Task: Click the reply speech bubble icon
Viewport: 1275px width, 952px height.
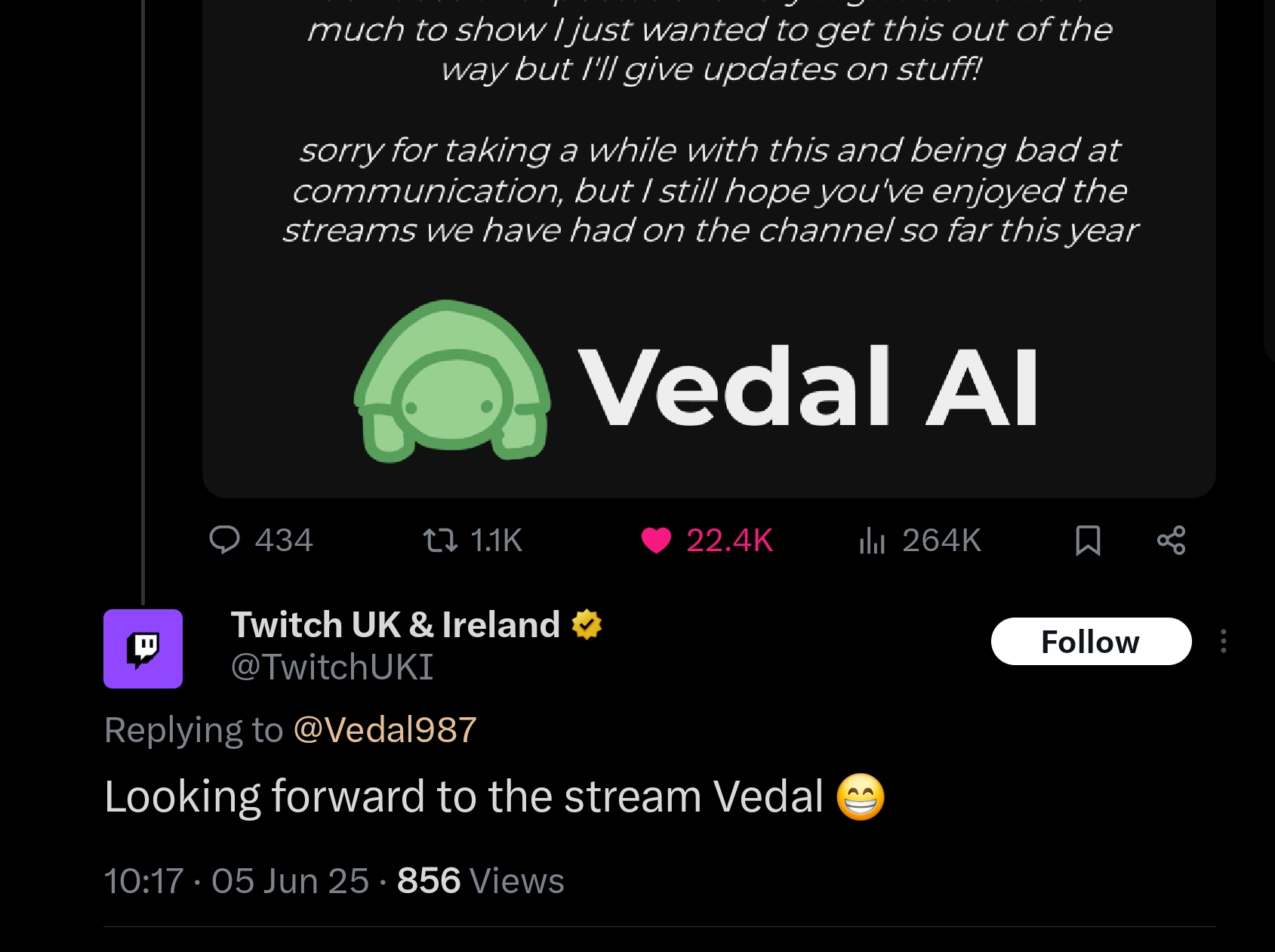Action: coord(224,541)
